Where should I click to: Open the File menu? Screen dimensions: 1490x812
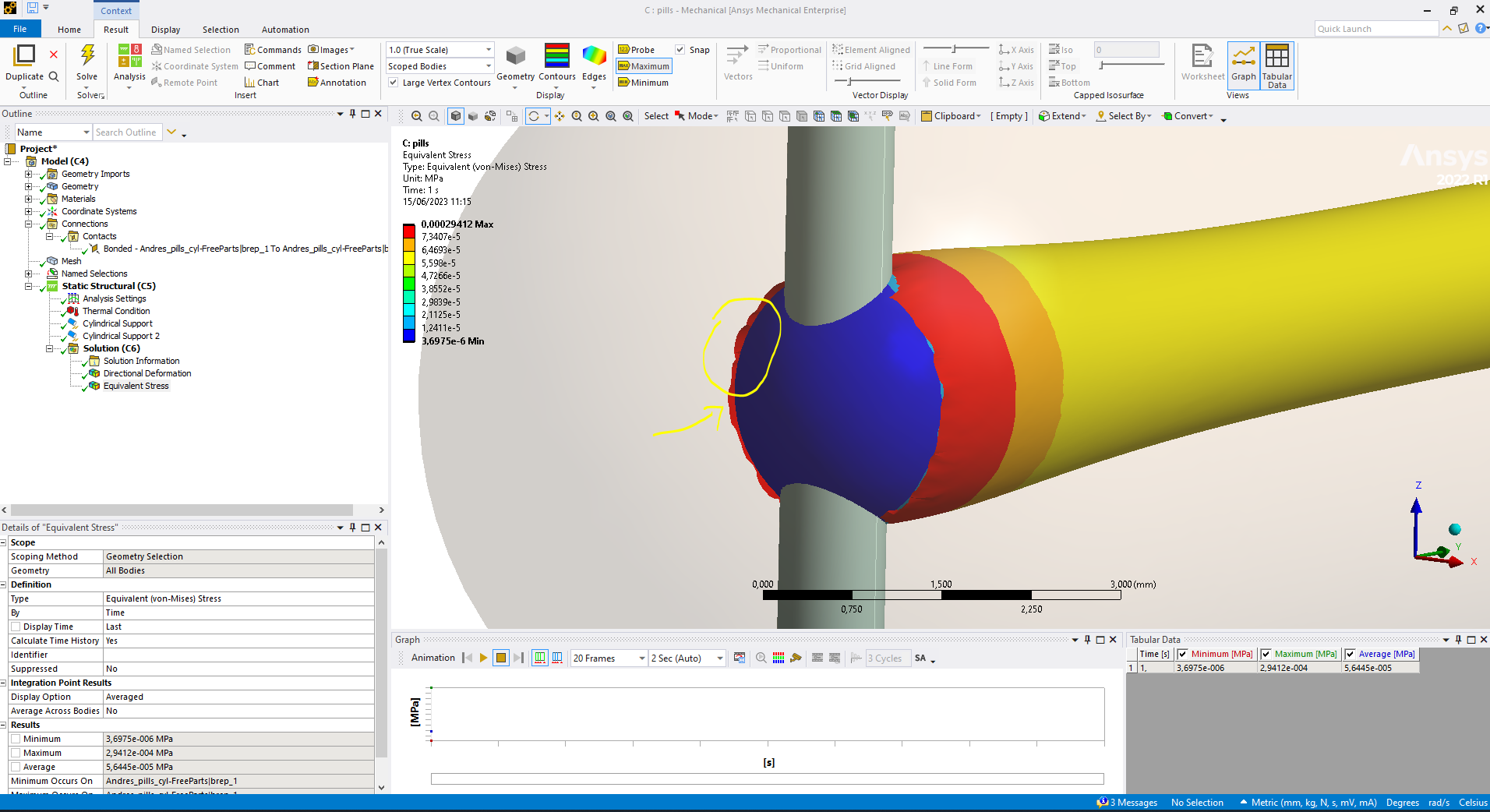[x=19, y=30]
